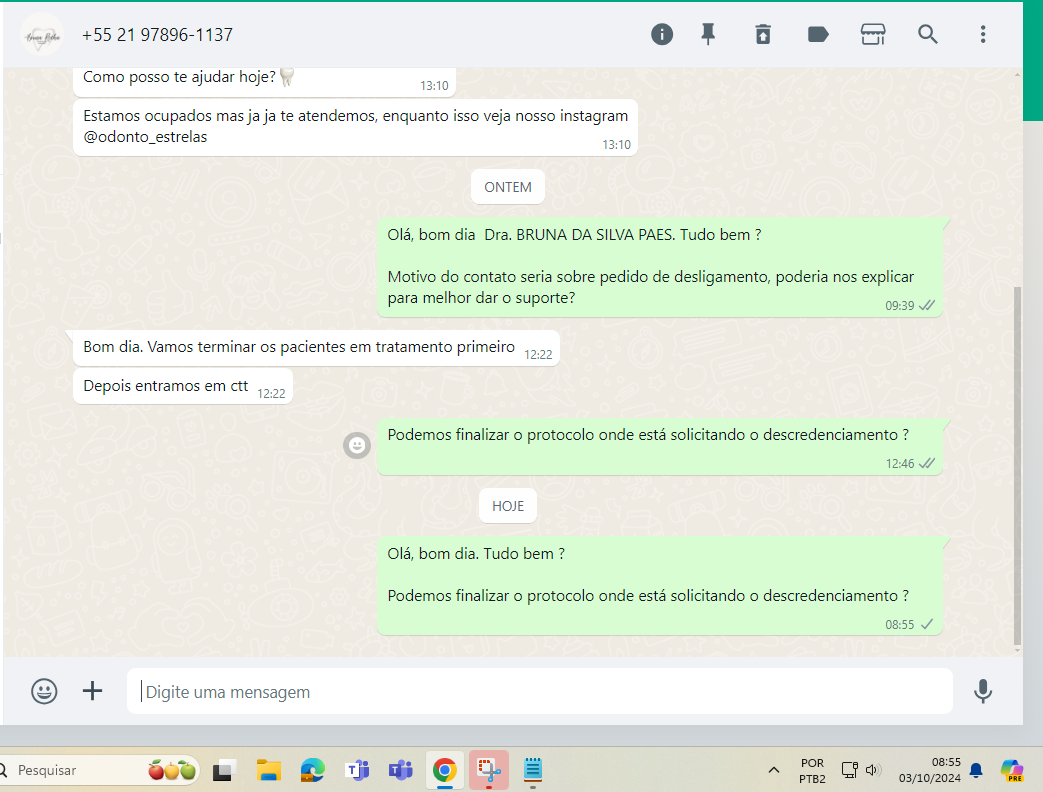
Task: Click the chat's vertical scrollbar
Action: (1017, 460)
